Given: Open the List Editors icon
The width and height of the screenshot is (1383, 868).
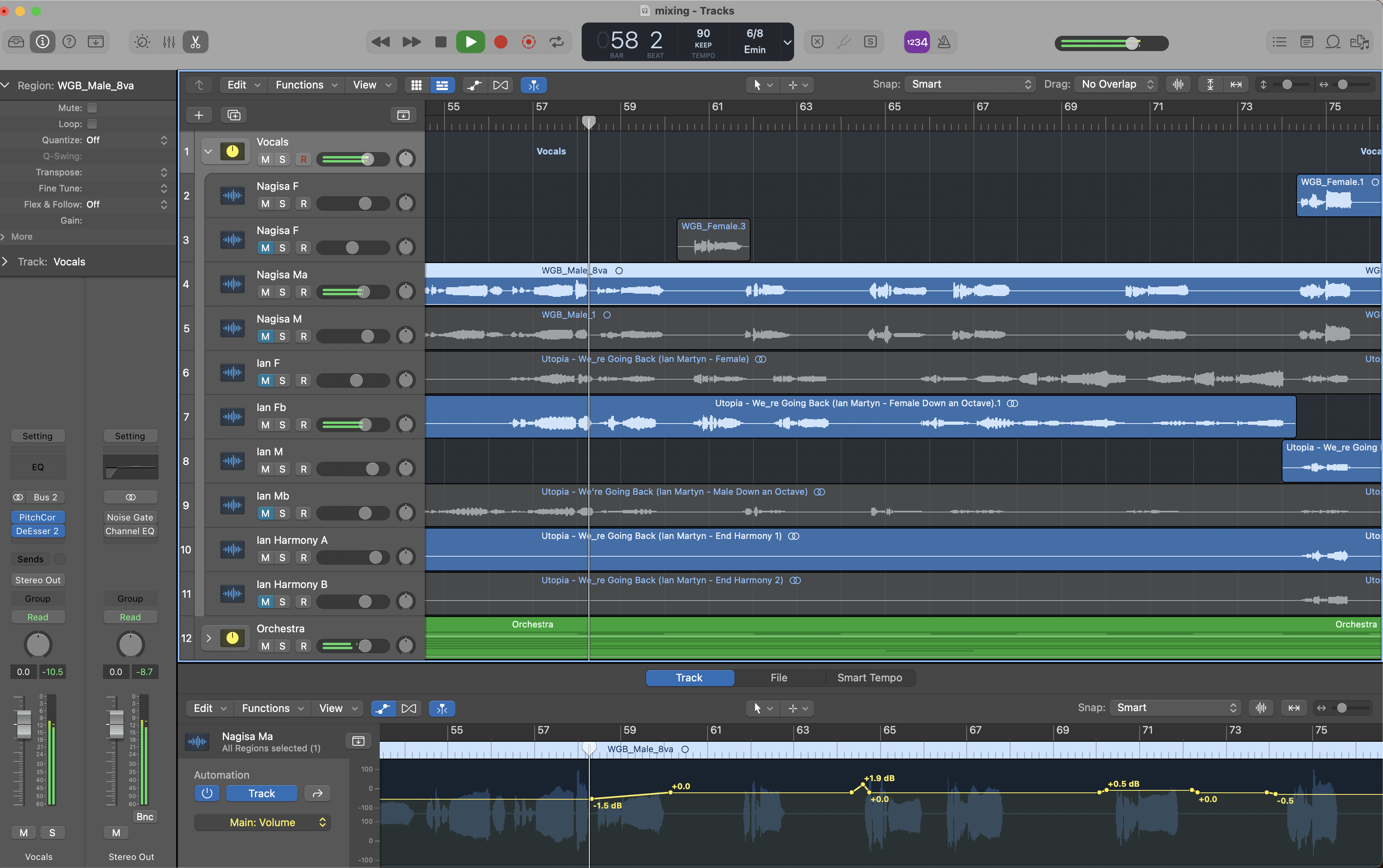Looking at the screenshot, I should (x=1279, y=42).
